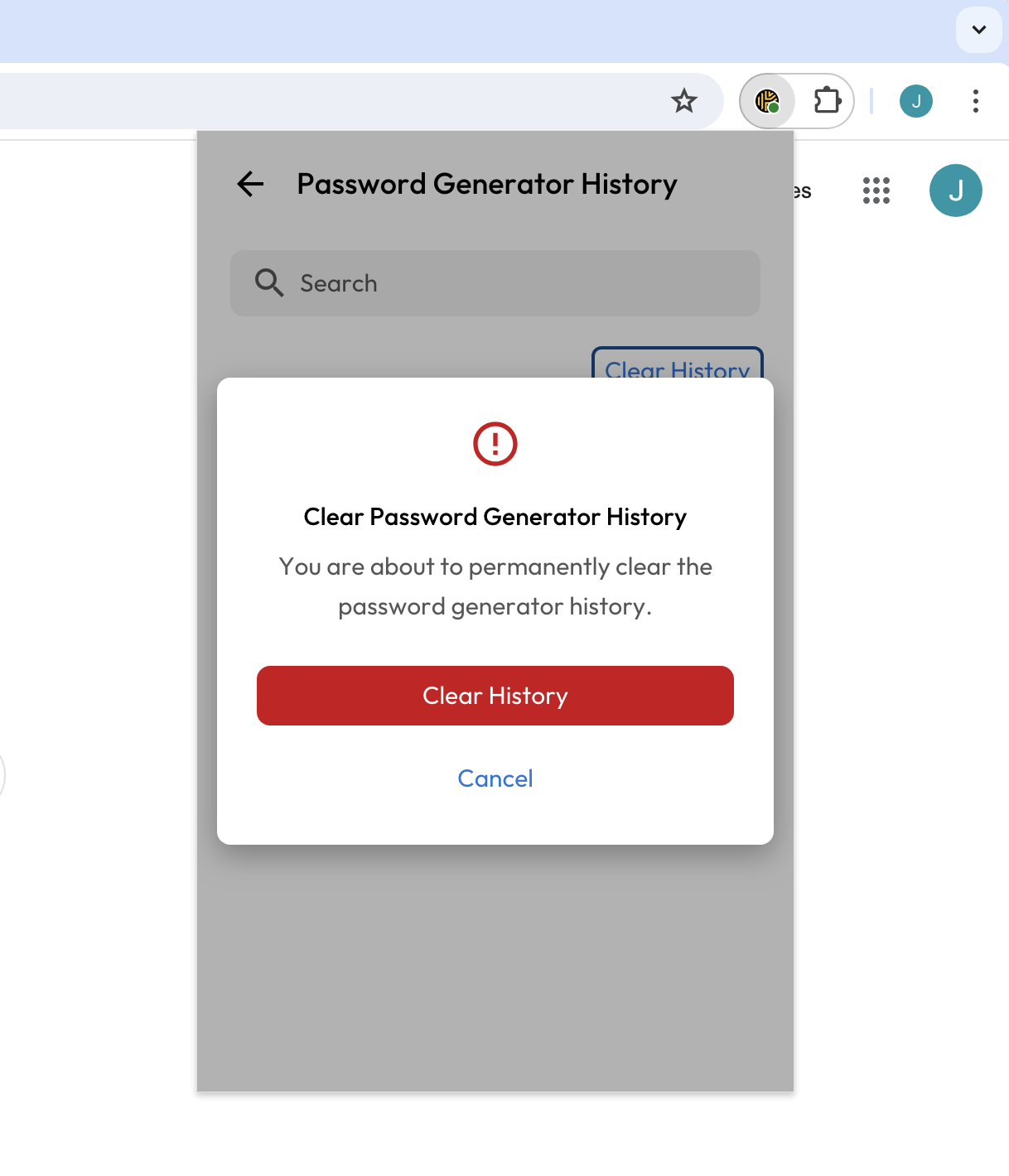1009x1176 pixels.
Task: Go back using the arrow in Keeper header
Action: click(x=250, y=184)
